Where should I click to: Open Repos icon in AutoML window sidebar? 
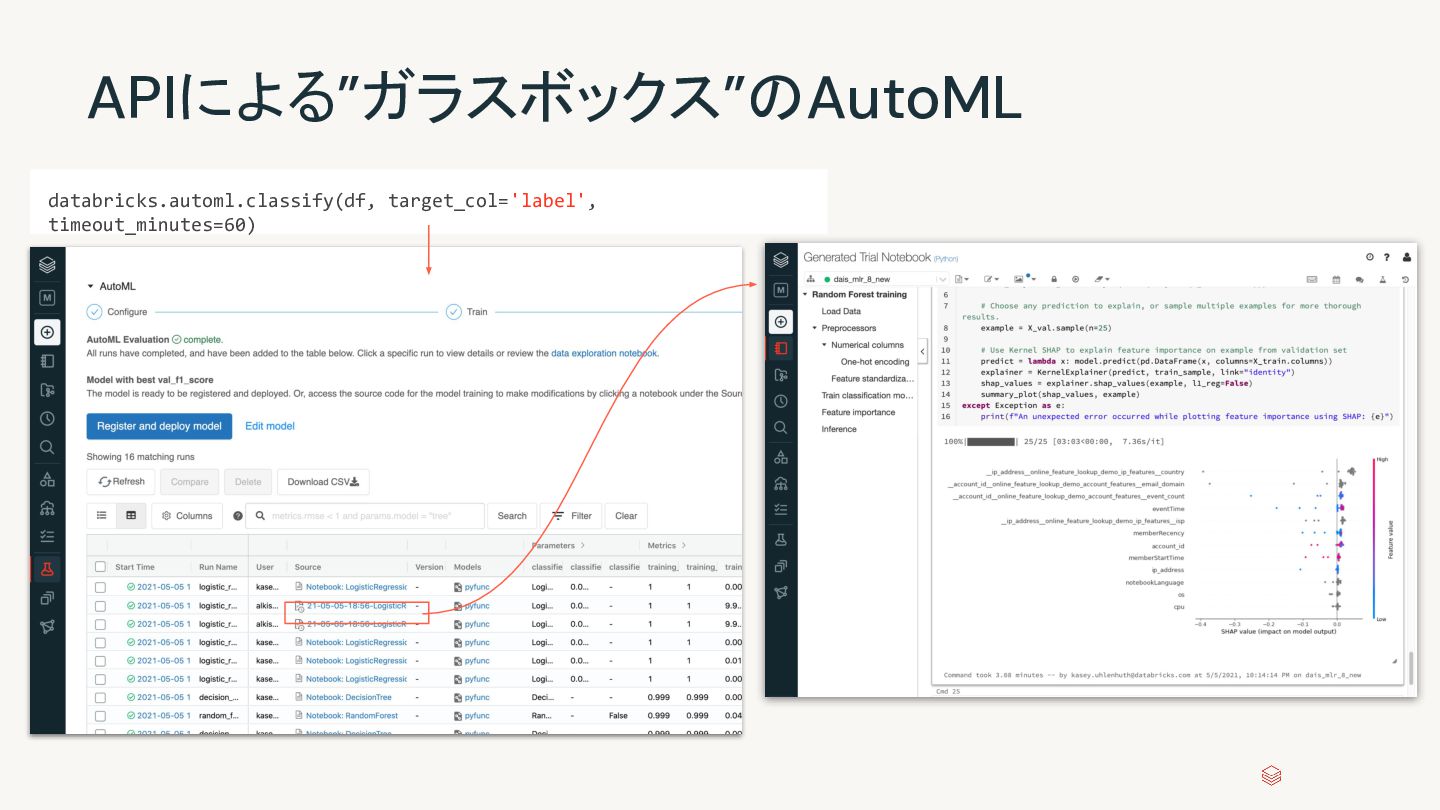tap(47, 390)
